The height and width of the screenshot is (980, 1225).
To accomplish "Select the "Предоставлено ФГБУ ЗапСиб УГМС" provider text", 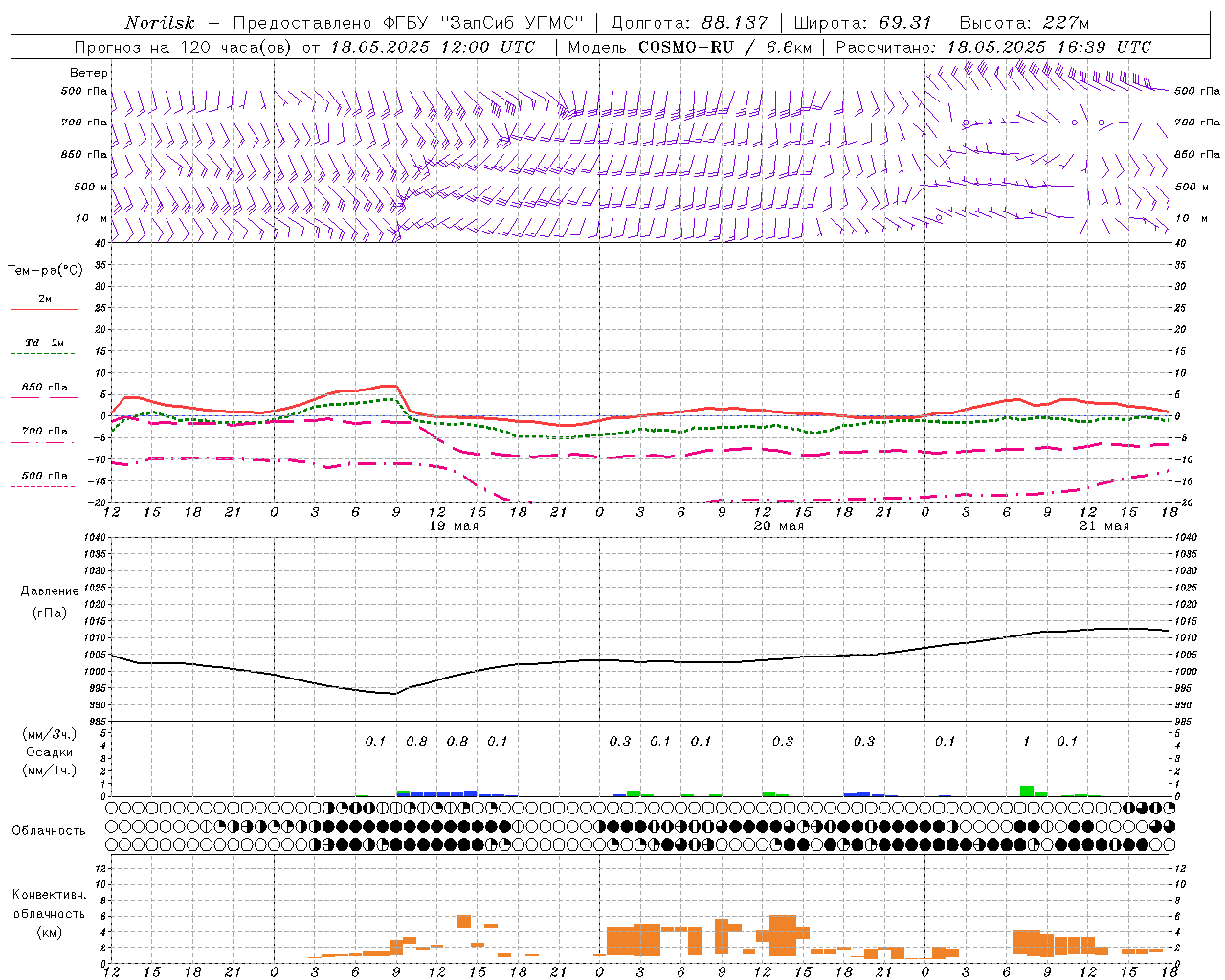I will [409, 23].
